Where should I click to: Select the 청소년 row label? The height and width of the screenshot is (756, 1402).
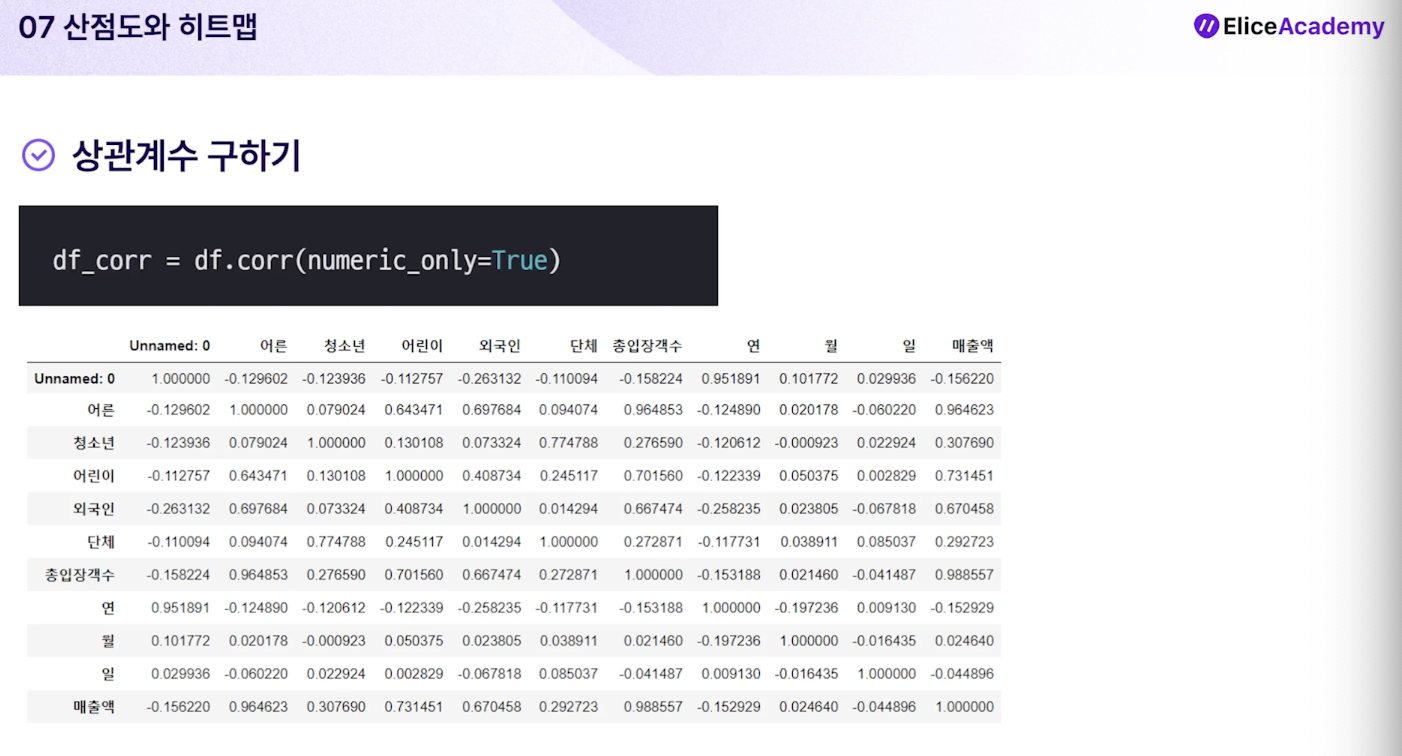[94, 443]
